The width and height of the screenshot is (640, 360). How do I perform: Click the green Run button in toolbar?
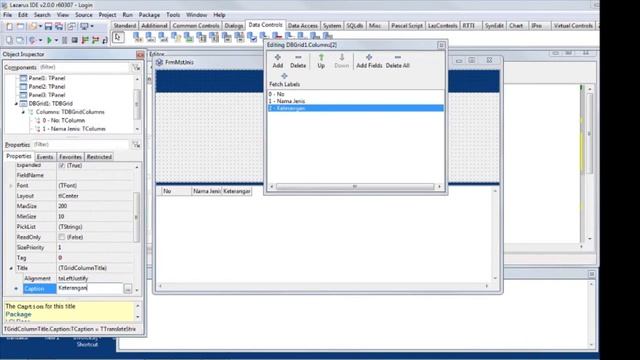pos(49,40)
